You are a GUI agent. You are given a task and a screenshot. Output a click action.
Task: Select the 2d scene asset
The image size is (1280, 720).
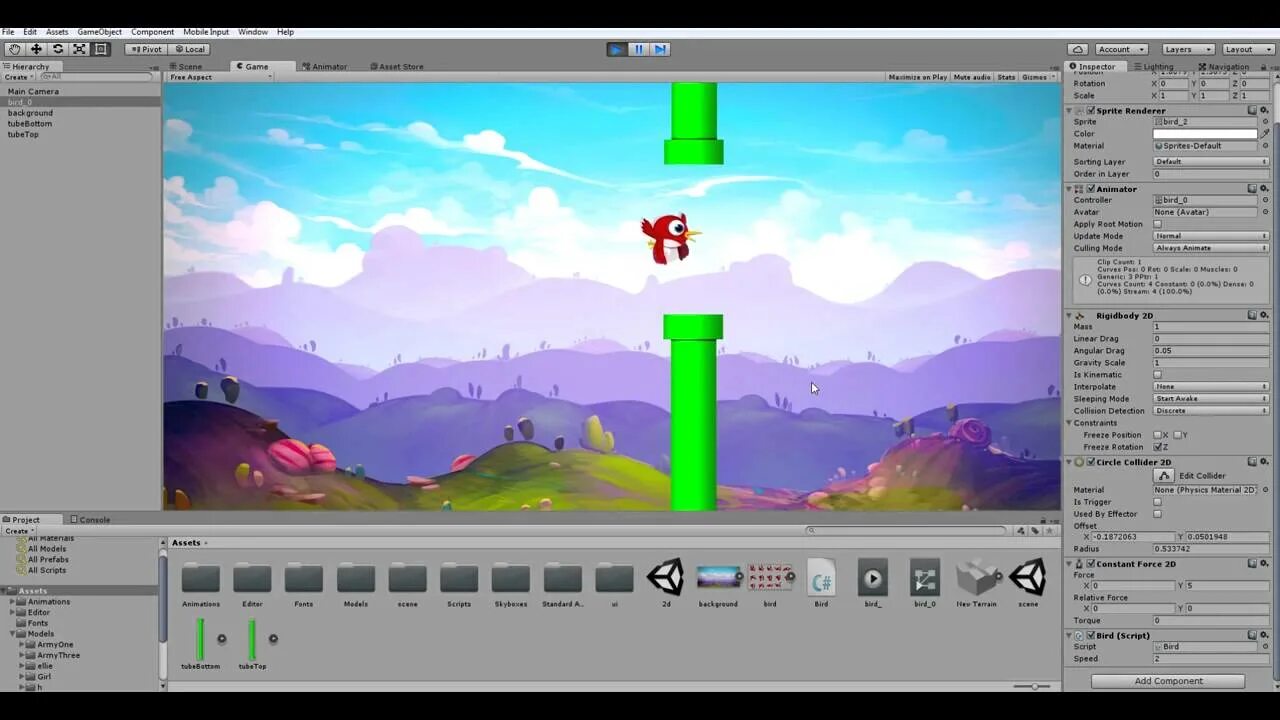click(x=666, y=584)
